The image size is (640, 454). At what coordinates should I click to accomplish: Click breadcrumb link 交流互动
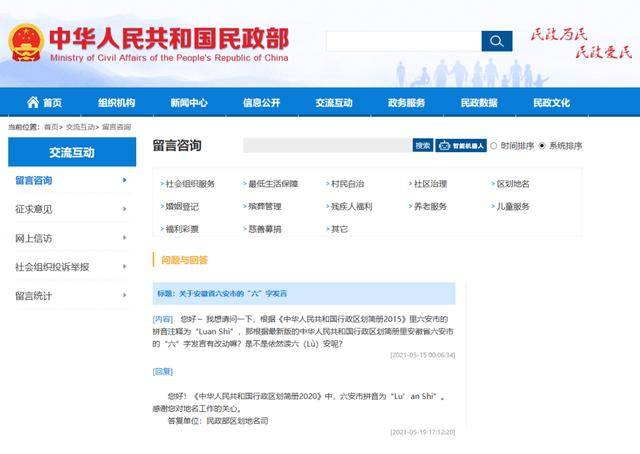click(80, 127)
